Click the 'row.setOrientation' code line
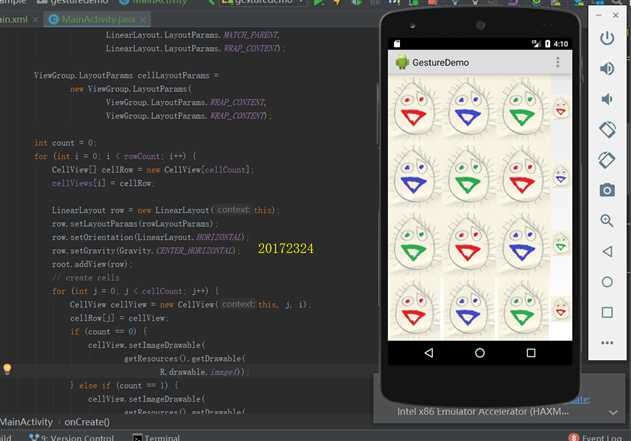631x441 pixels. (x=151, y=237)
